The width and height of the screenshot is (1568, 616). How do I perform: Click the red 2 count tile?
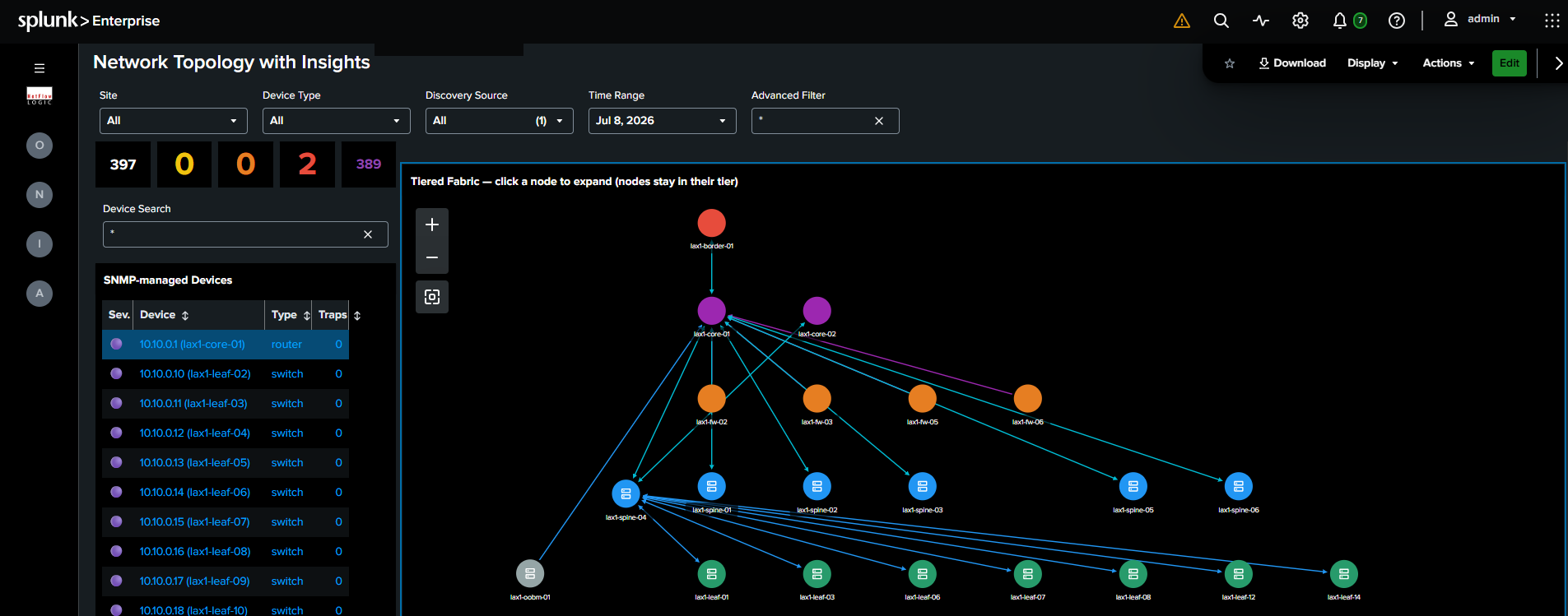(x=307, y=164)
